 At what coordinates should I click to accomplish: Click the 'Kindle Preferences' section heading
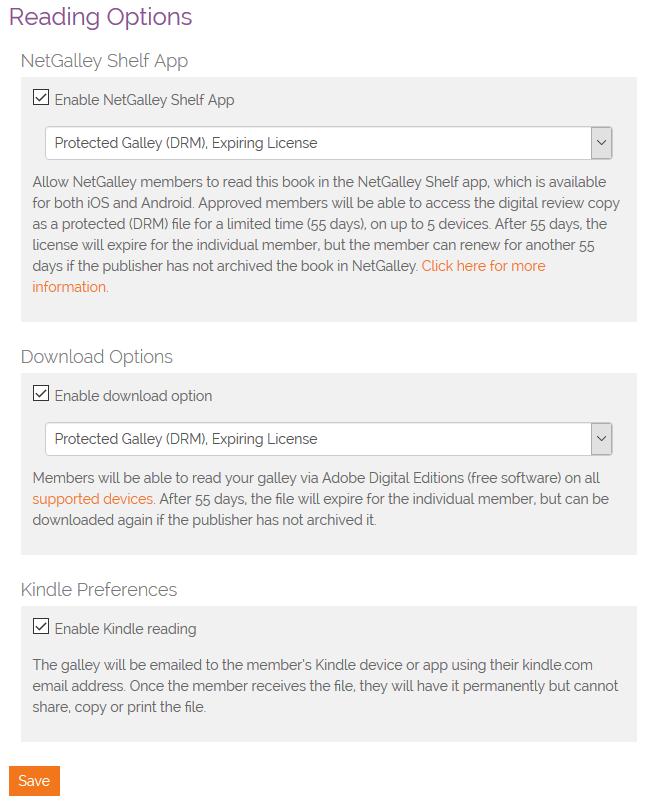pos(99,589)
